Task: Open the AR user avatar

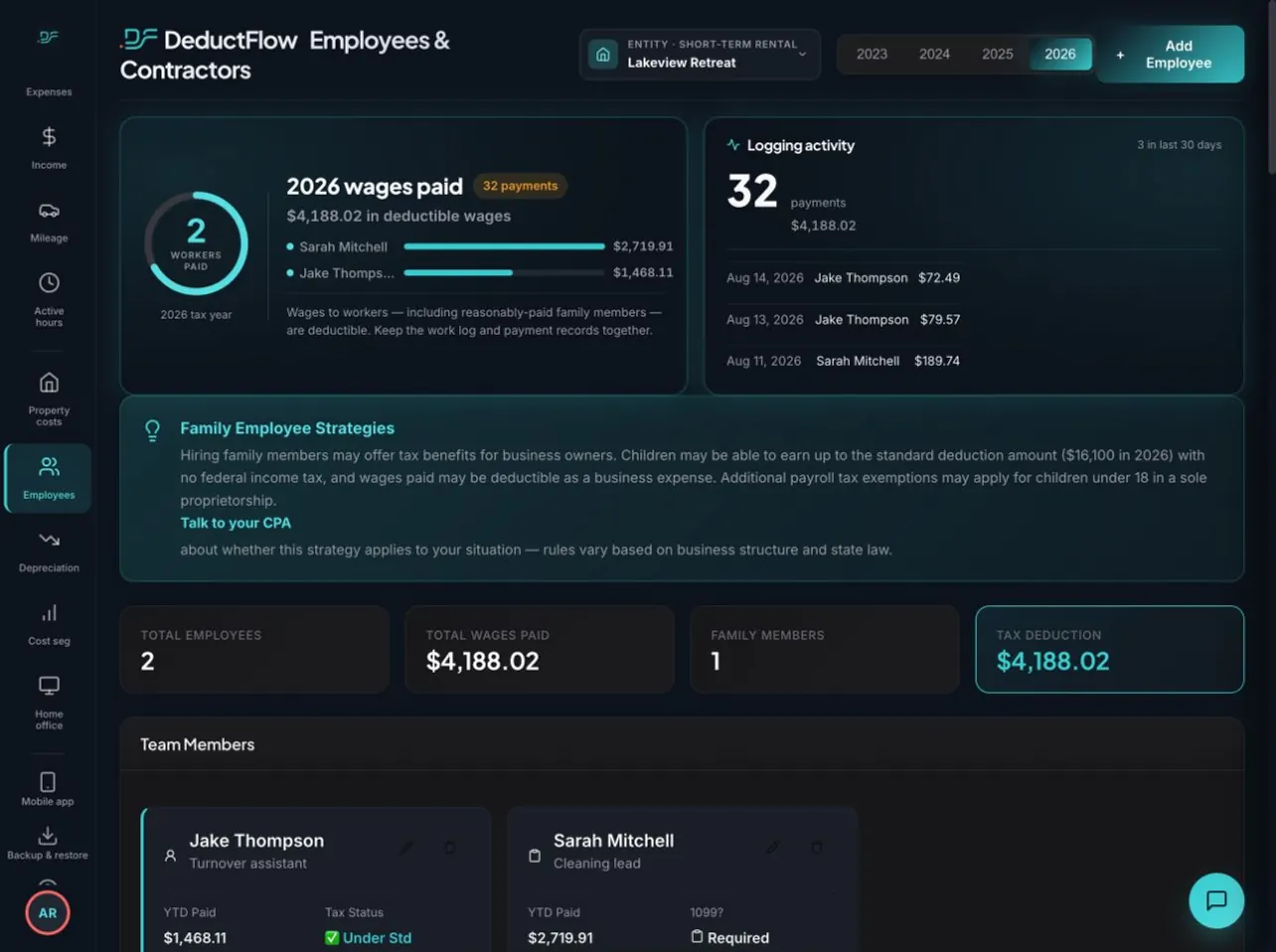Action: coord(48,913)
